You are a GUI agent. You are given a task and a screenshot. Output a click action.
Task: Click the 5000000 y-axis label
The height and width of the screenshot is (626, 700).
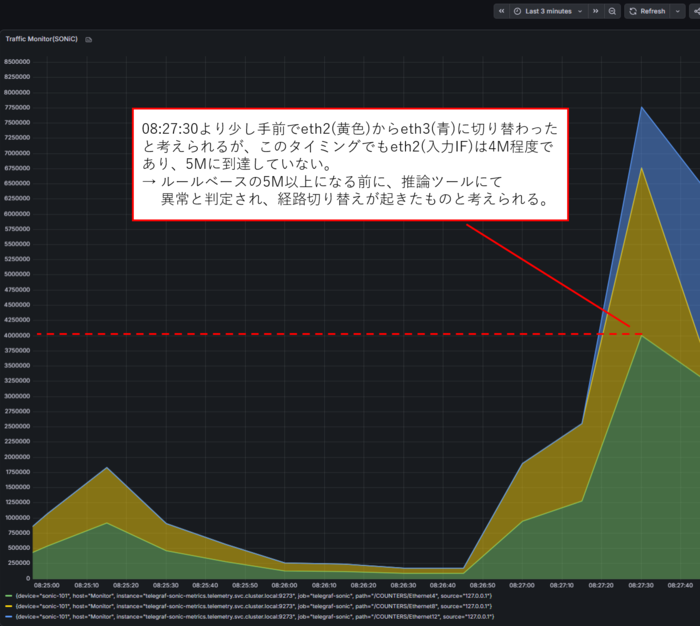[17, 274]
